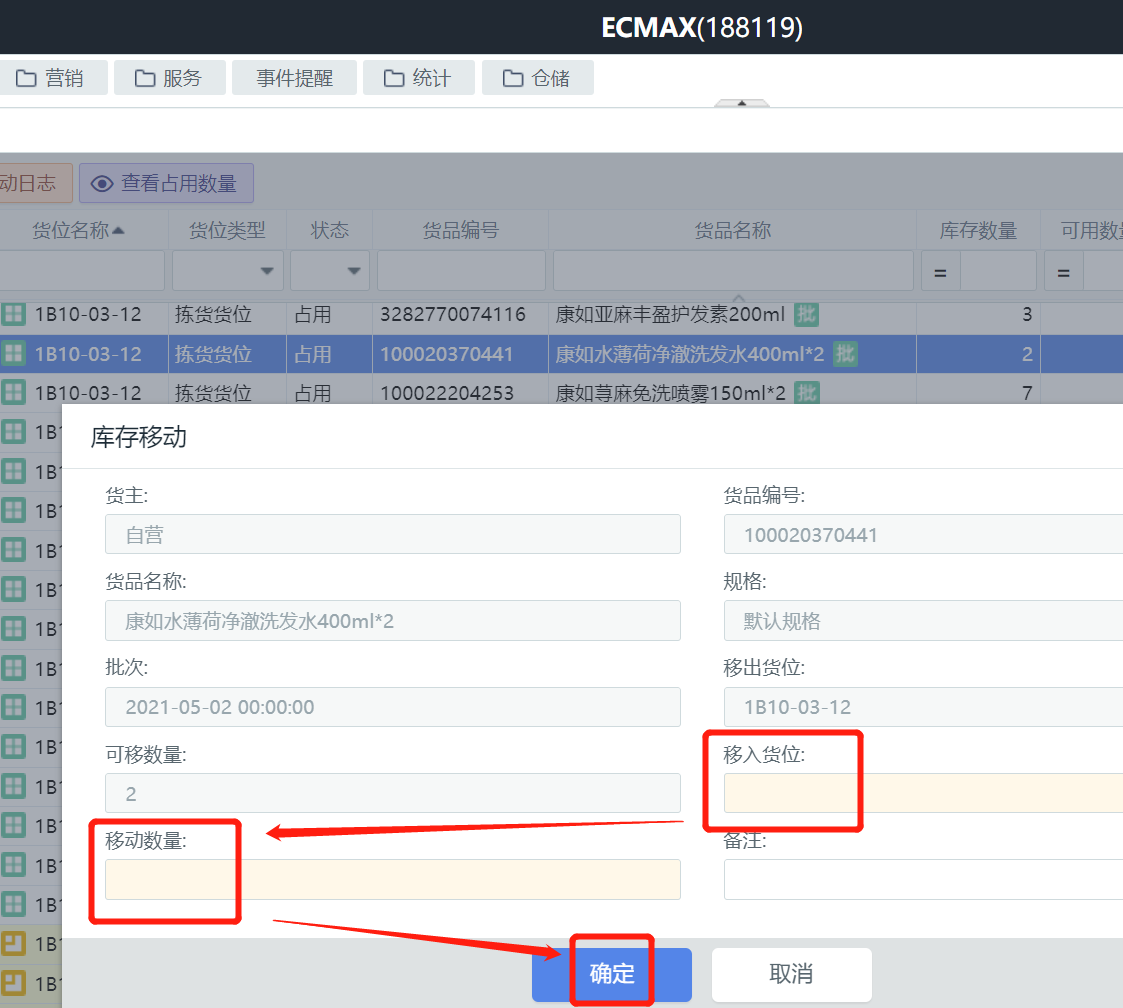Click grid icon of row 100022204253
Image resolution: width=1123 pixels, height=1008 pixels.
(x=13, y=392)
